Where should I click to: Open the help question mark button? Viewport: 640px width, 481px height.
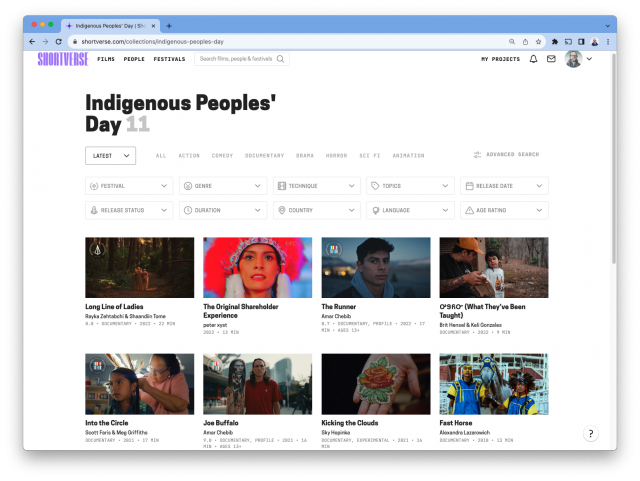(591, 434)
